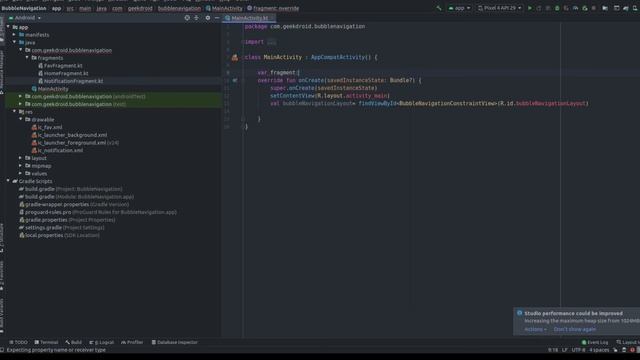Open the Build tool window tab
This screenshot has height=360, width=640.
click(73, 342)
